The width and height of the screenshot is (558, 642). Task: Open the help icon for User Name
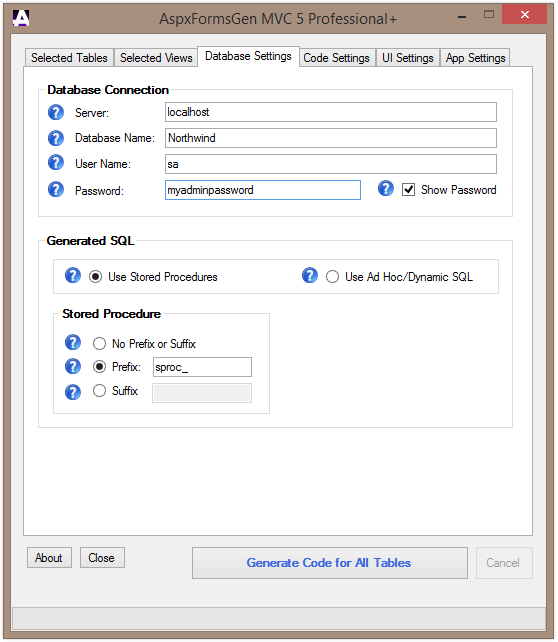pyautogui.click(x=56, y=163)
